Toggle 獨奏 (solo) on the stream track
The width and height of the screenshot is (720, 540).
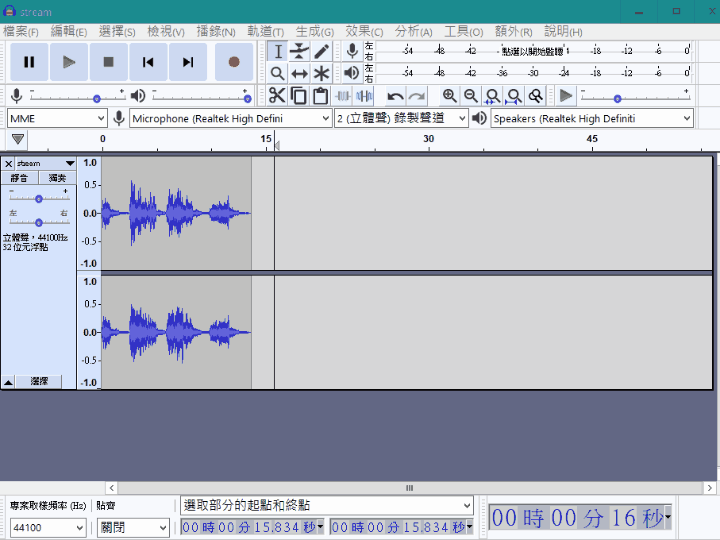click(x=57, y=177)
